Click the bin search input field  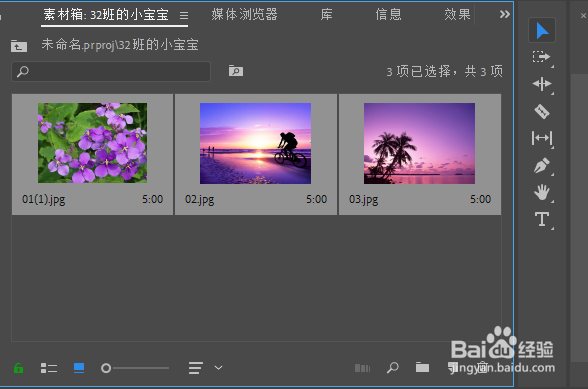click(111, 71)
